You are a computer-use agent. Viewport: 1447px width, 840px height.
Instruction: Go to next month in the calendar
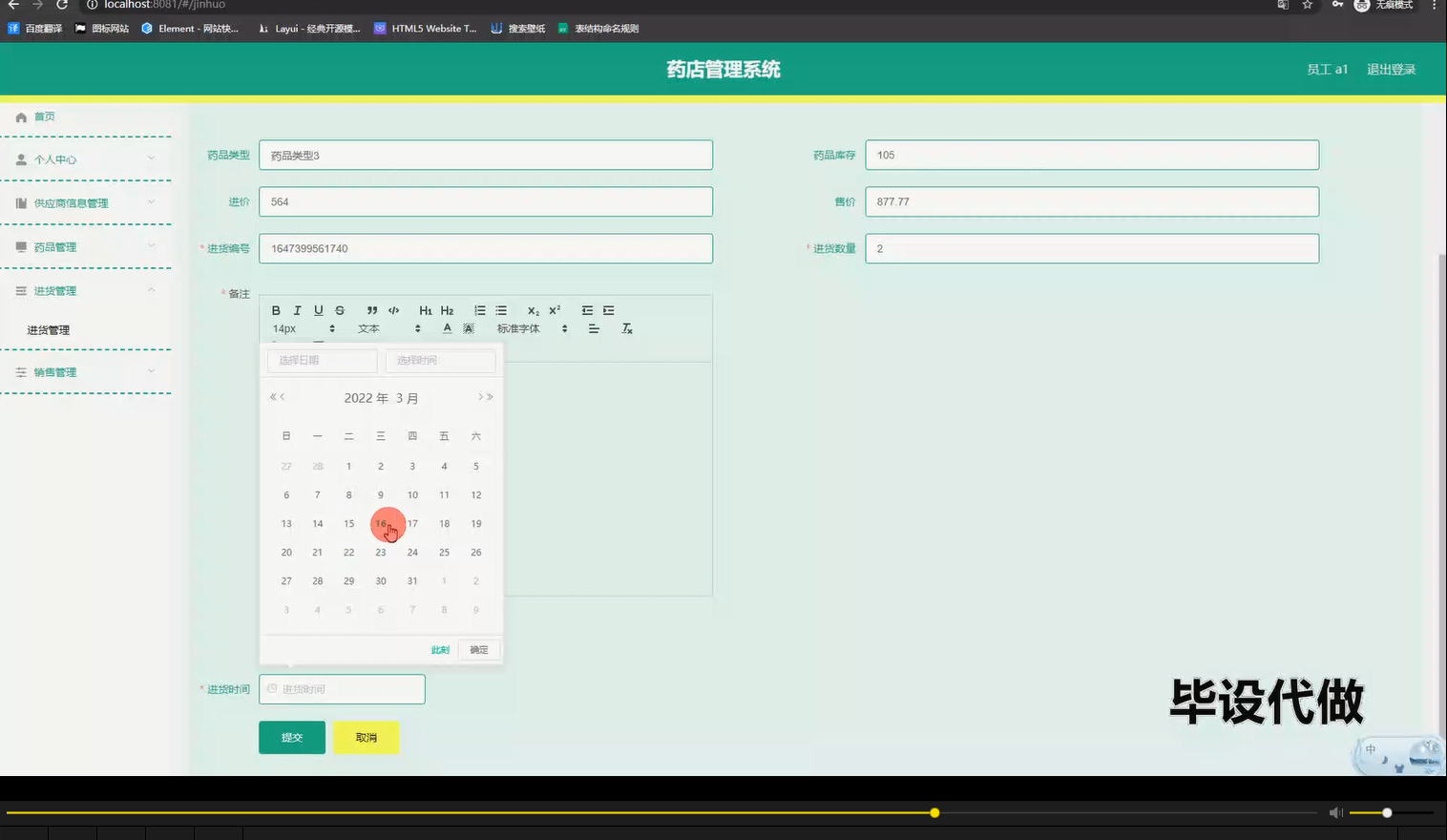(480, 397)
